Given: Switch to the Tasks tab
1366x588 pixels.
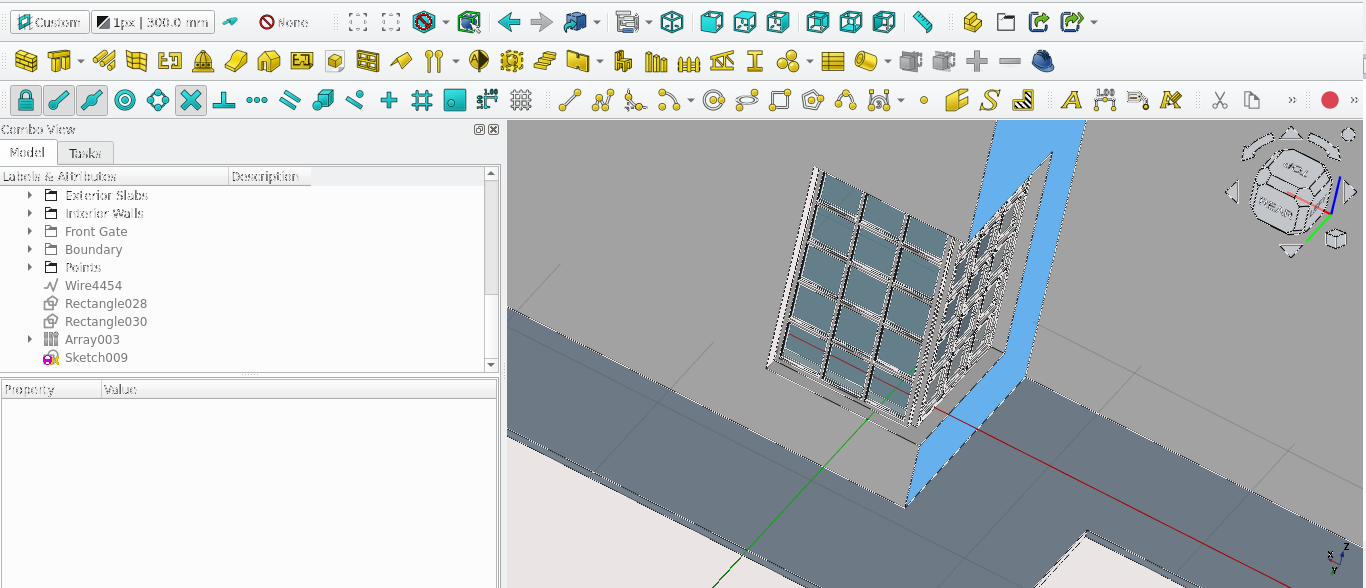Looking at the screenshot, I should tap(85, 153).
